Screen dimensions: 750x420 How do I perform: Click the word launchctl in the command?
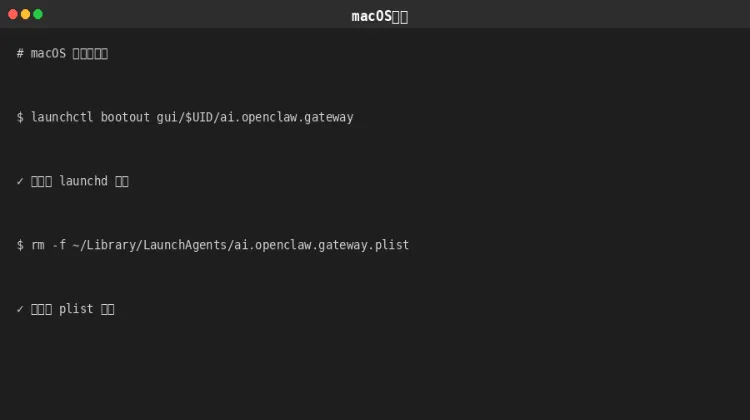[x=62, y=117]
